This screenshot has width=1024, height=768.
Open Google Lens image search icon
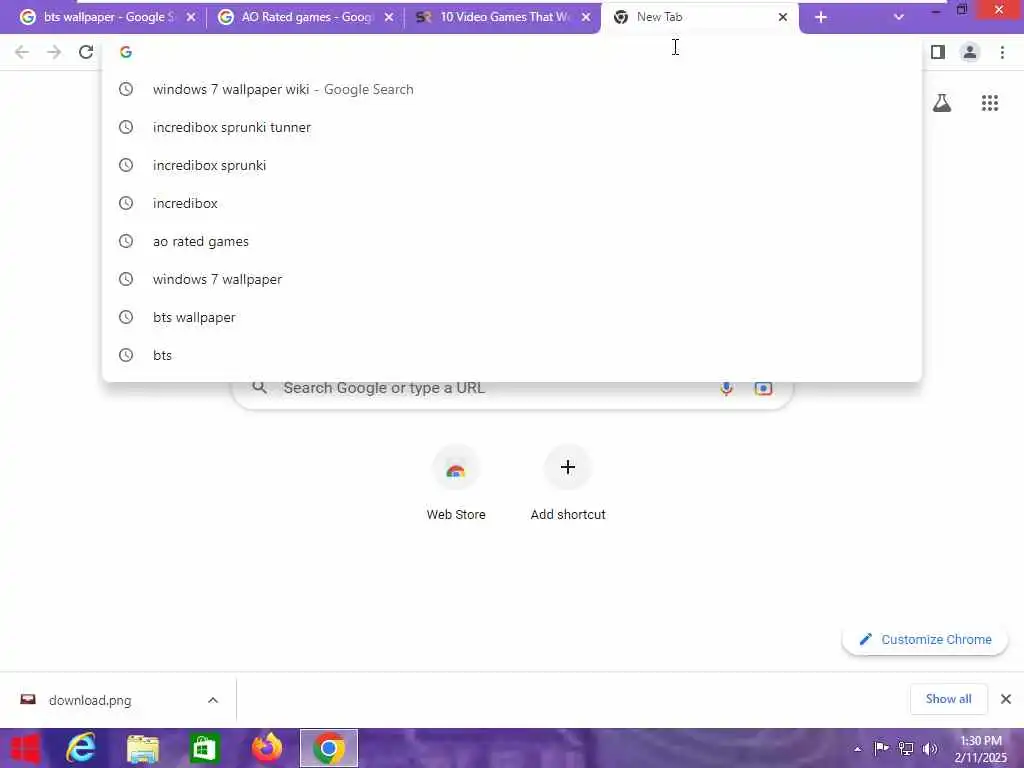(x=763, y=389)
